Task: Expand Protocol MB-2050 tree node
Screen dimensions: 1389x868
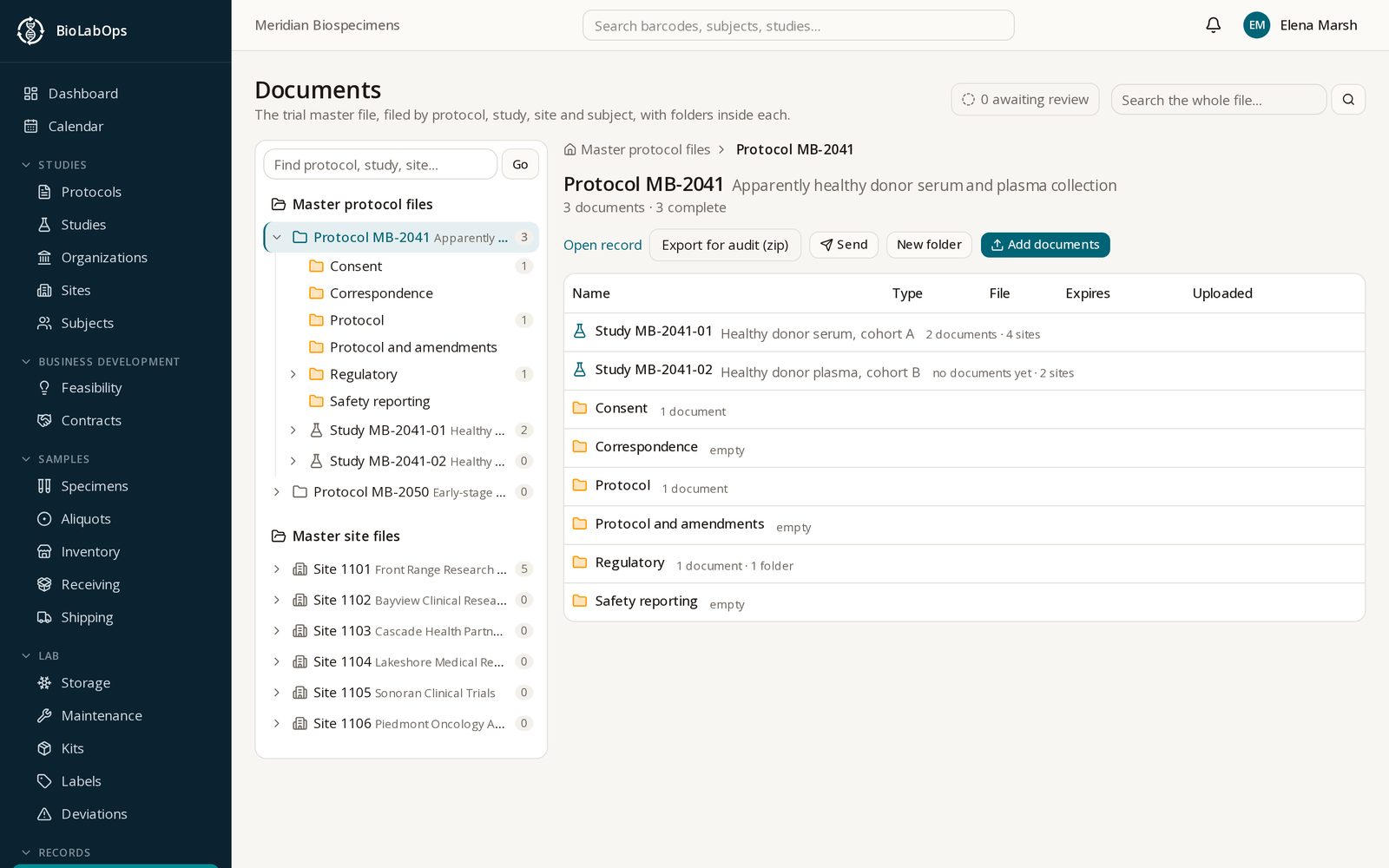Action: (277, 492)
